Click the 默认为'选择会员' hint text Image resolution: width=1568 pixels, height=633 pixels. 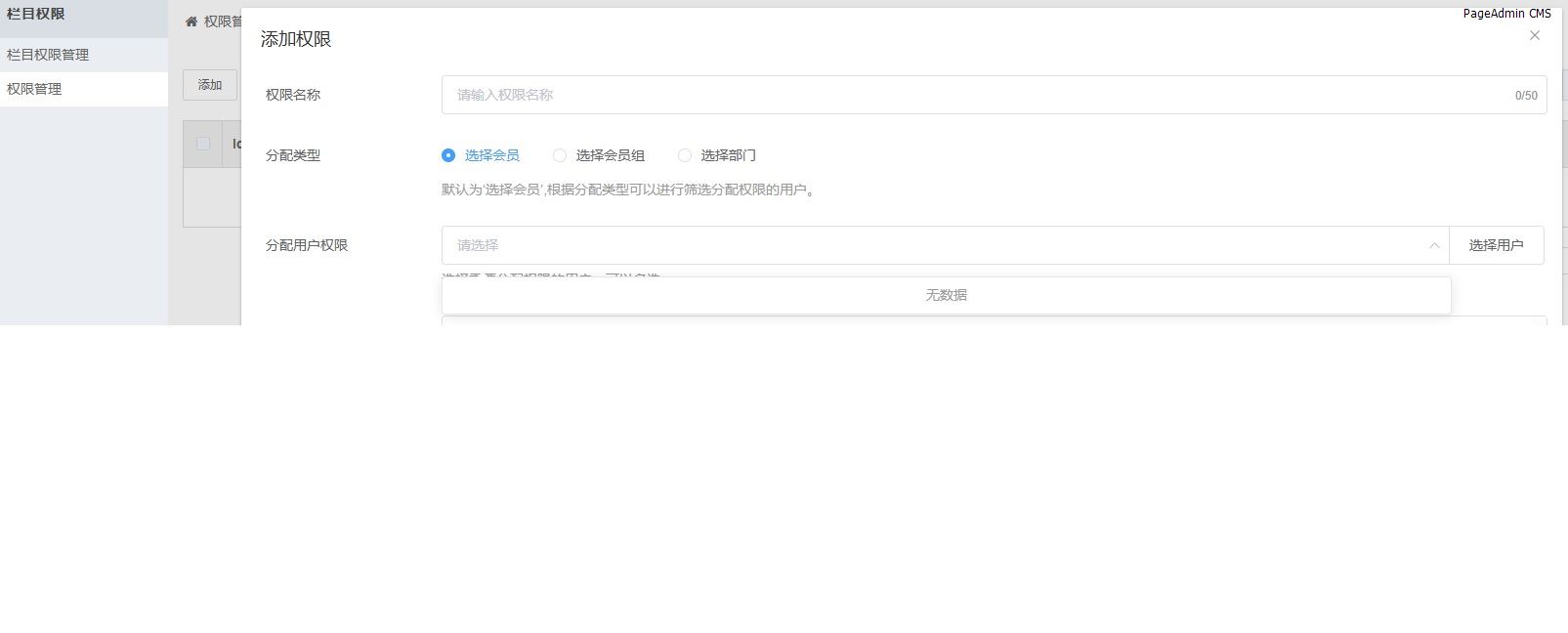click(x=628, y=190)
